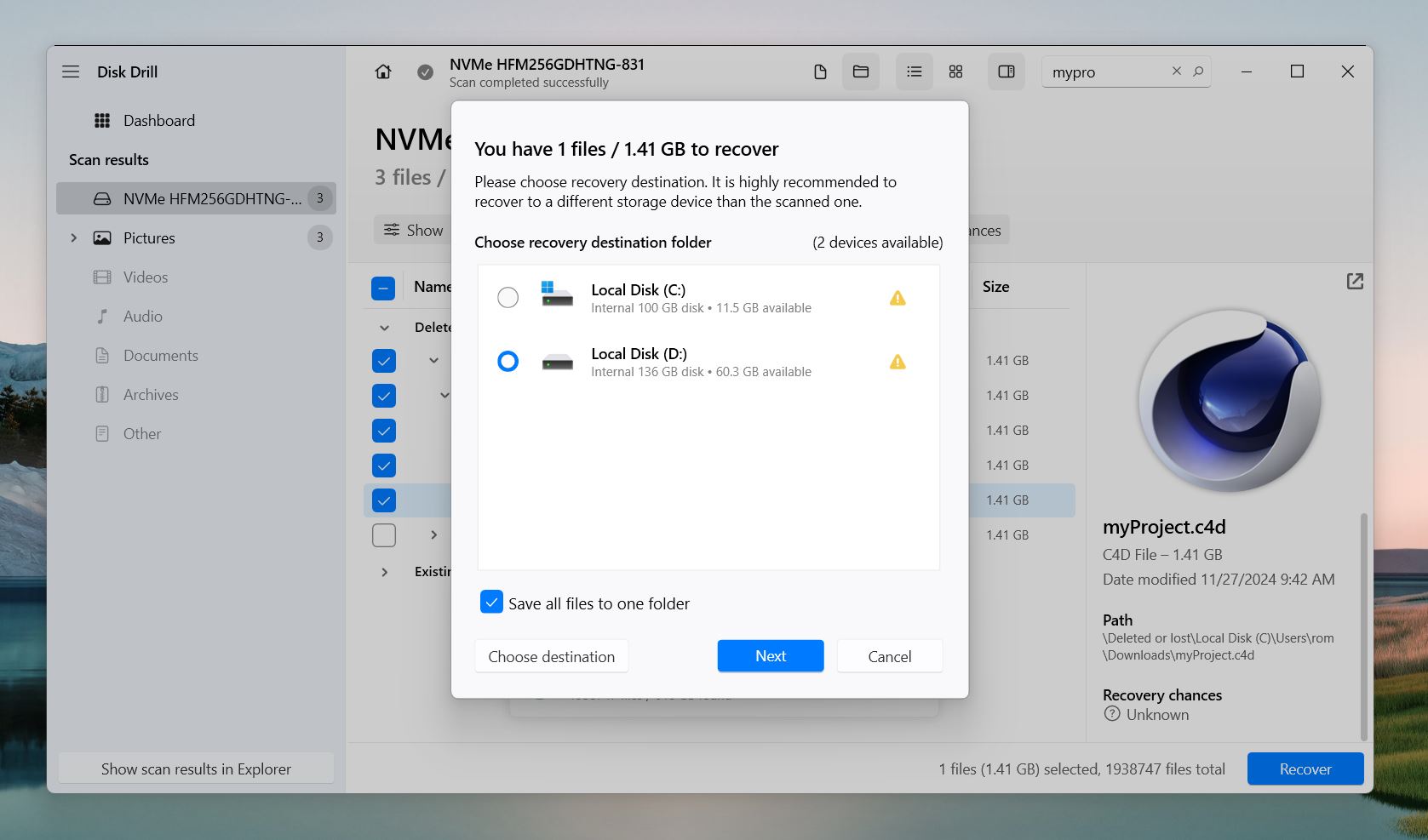Open the Other category

(142, 434)
